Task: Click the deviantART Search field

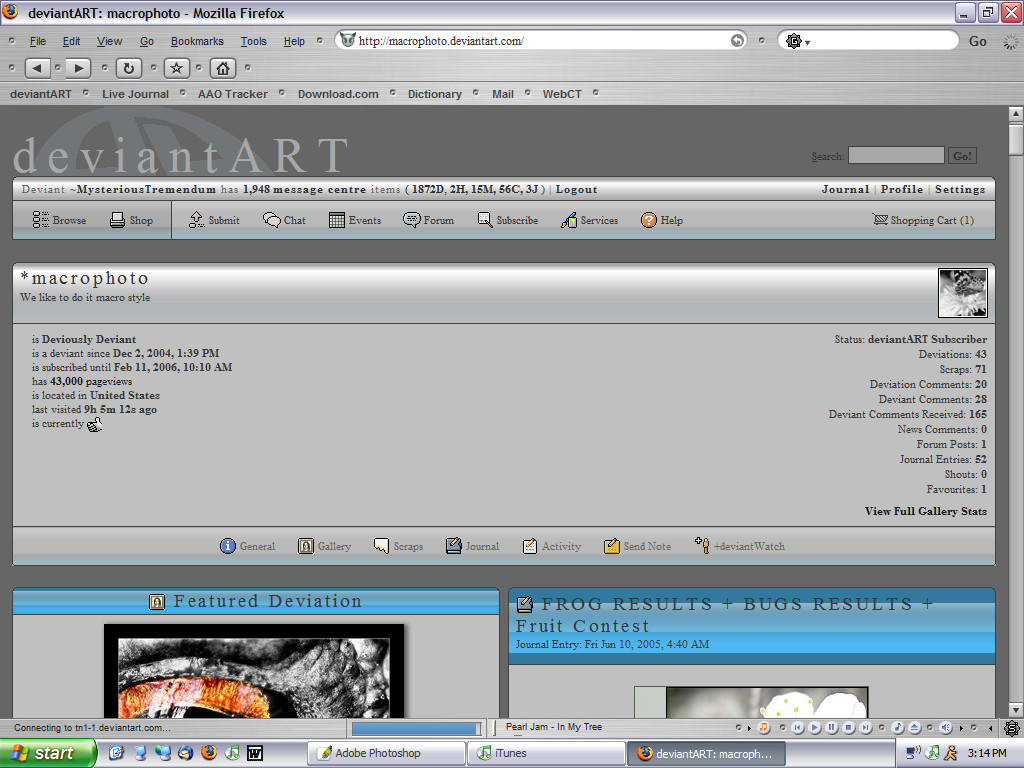Action: 896,155
